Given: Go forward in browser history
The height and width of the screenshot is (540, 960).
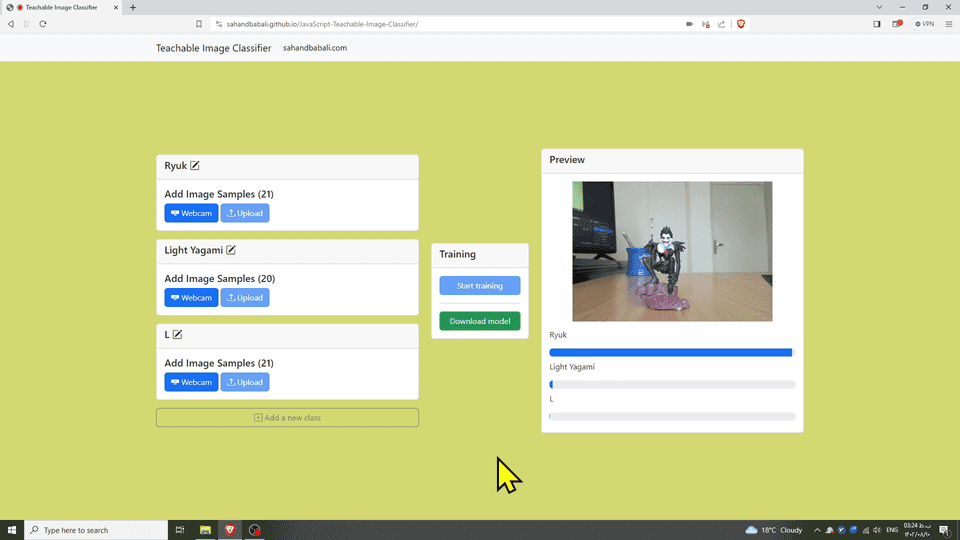Looking at the screenshot, I should tap(26, 24).
